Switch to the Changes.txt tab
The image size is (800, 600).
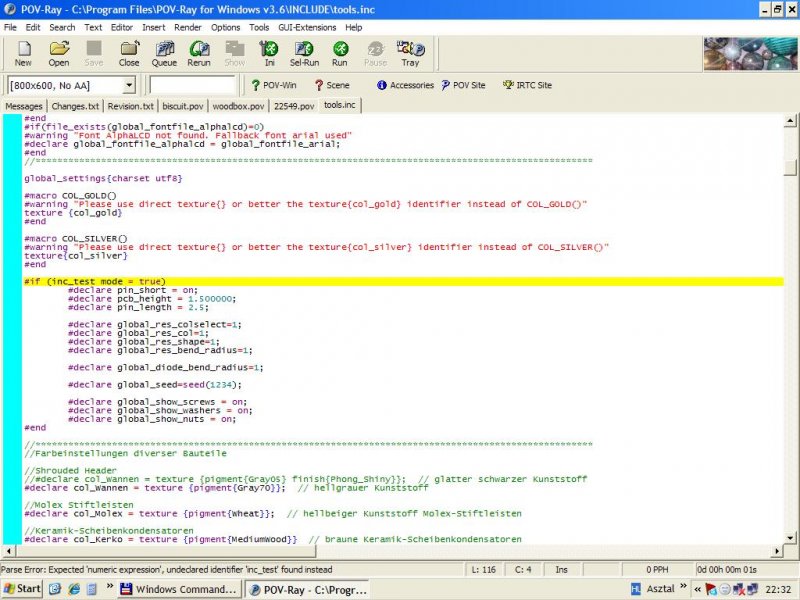[75, 106]
